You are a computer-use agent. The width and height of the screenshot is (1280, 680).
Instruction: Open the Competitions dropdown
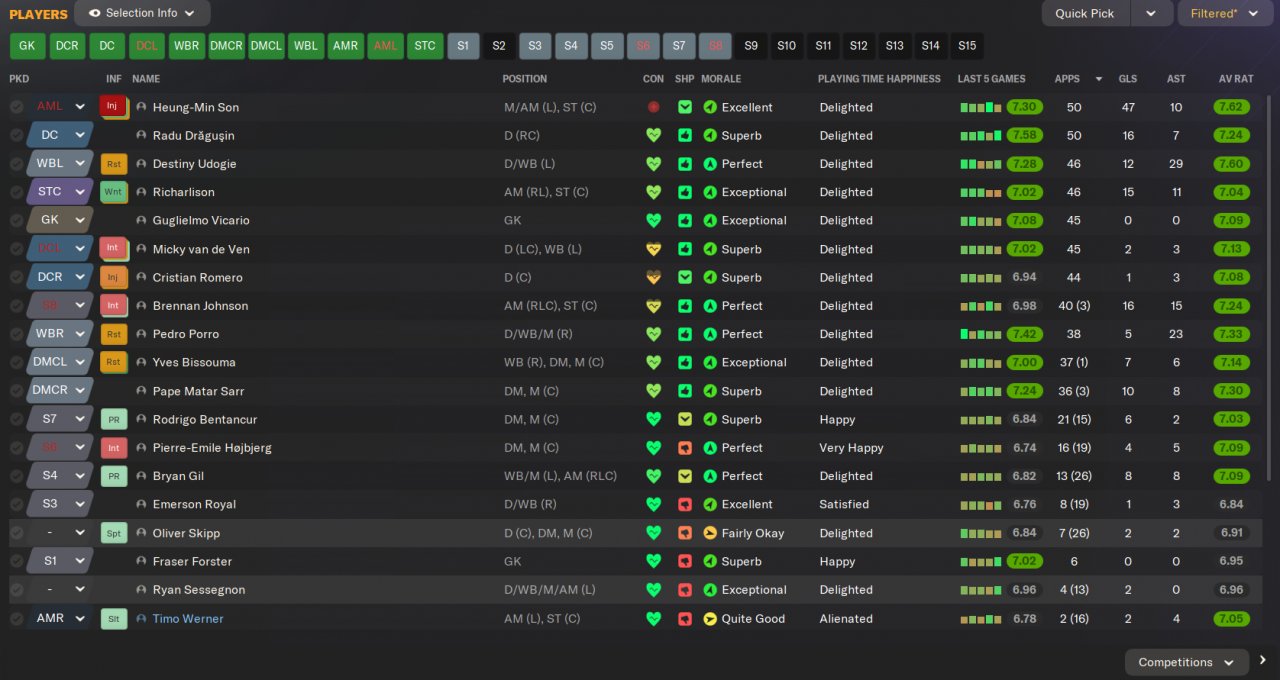tap(1187, 662)
